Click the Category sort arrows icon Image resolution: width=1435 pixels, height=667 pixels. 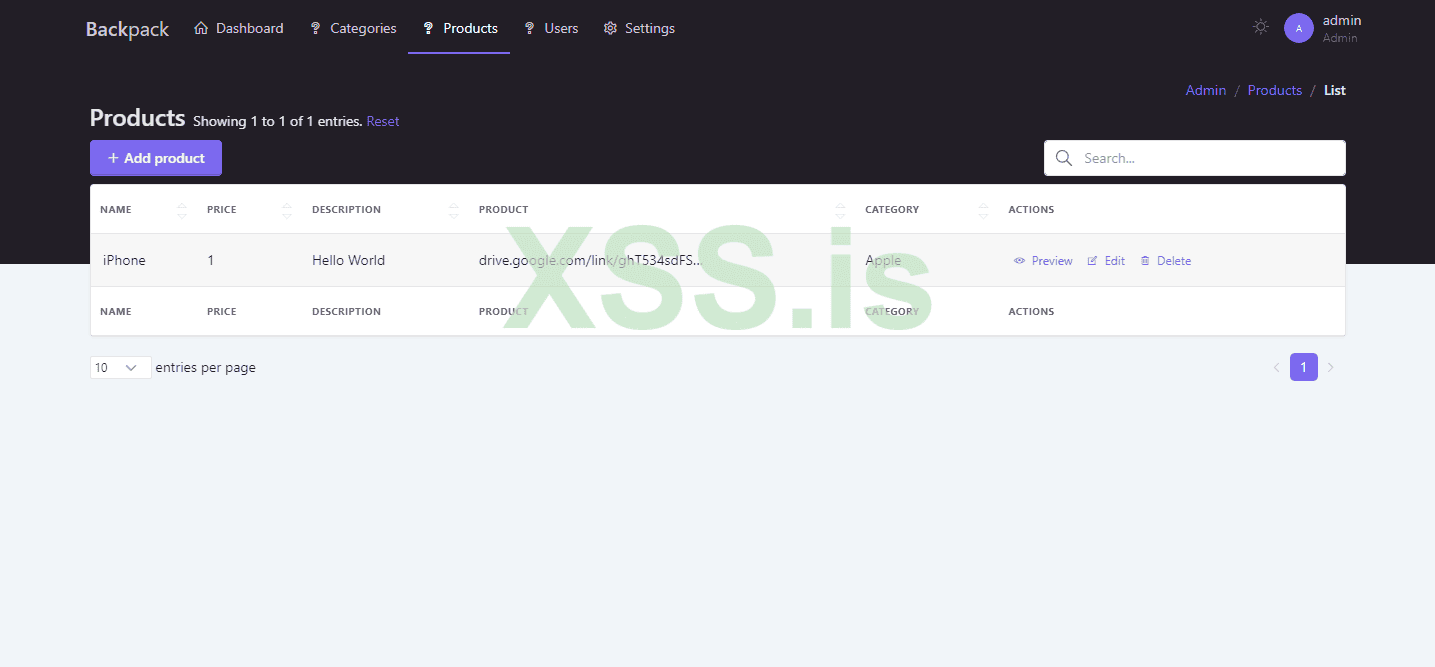tap(983, 210)
